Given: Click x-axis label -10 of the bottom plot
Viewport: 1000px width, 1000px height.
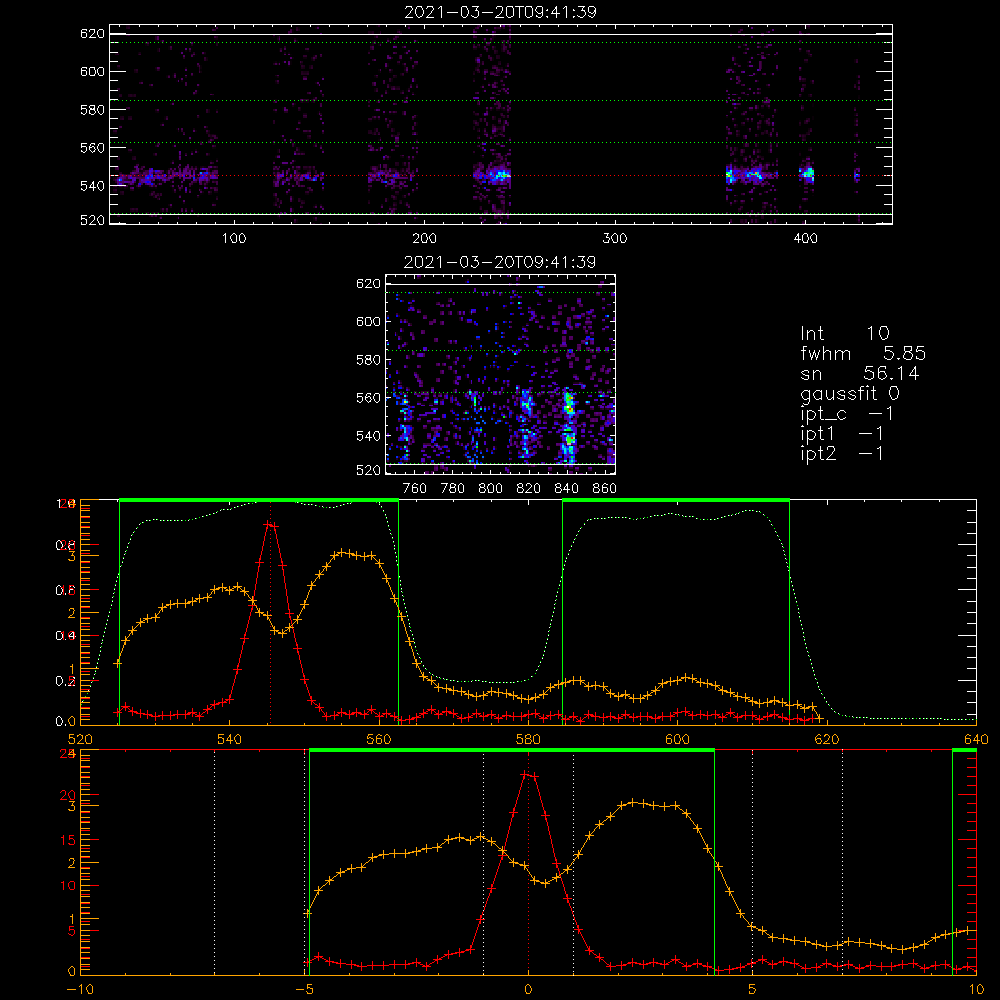Looking at the screenshot, I should (x=80, y=989).
